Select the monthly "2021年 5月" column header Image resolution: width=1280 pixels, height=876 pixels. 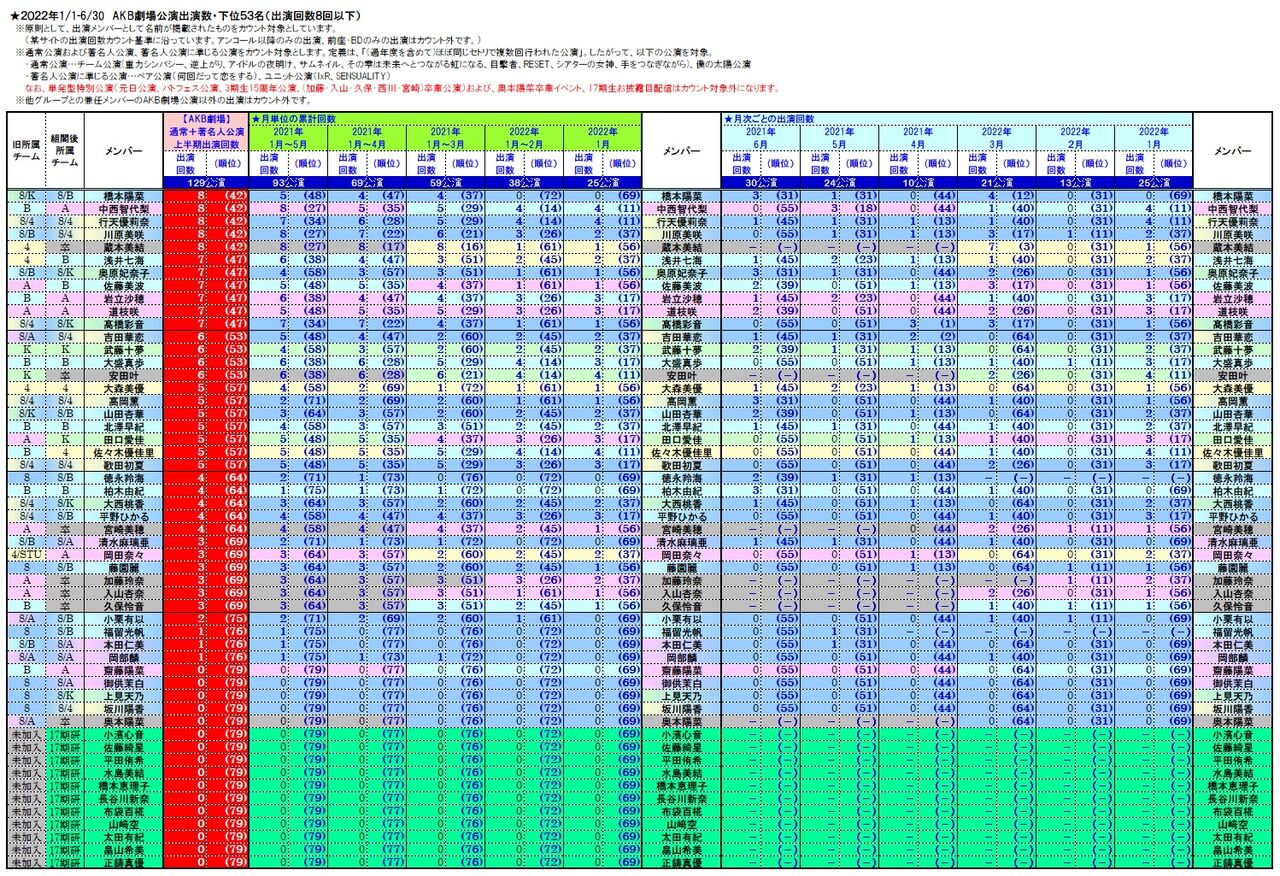pos(840,137)
